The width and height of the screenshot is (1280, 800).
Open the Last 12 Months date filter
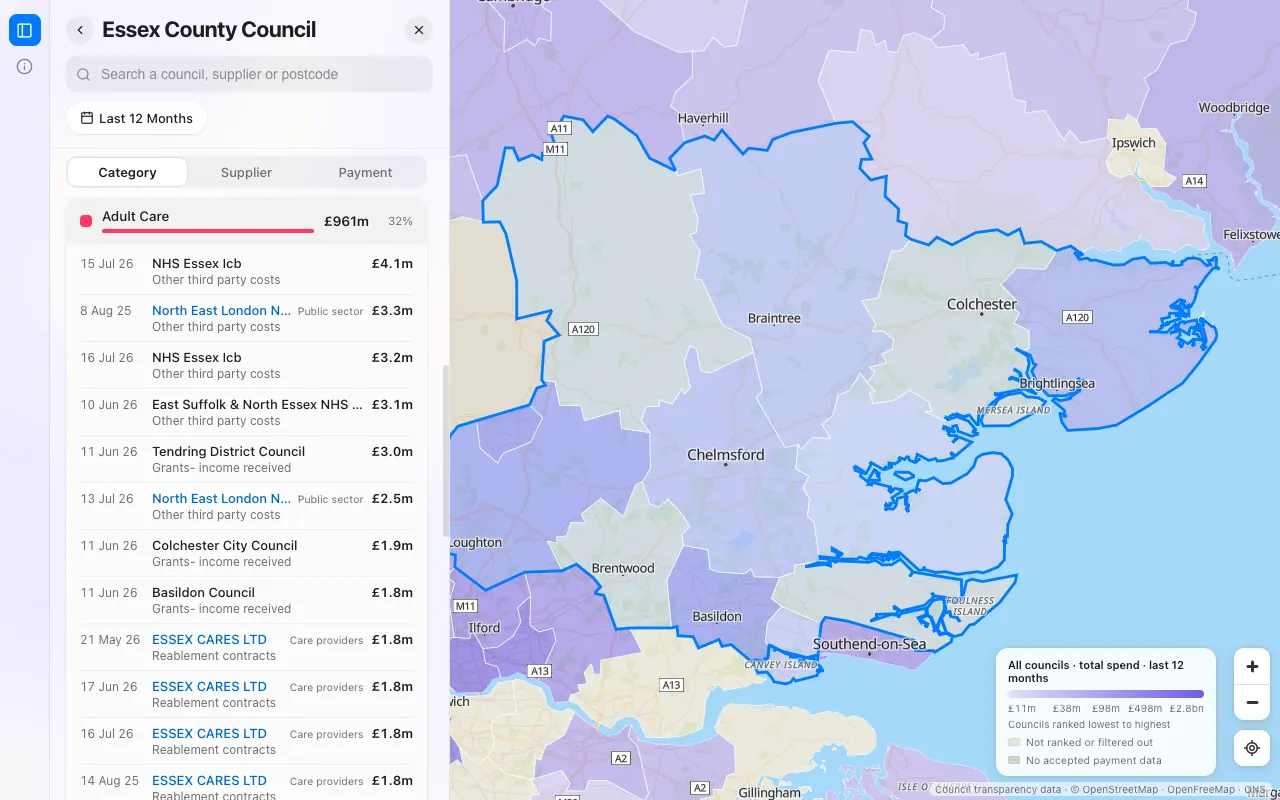click(x=137, y=118)
